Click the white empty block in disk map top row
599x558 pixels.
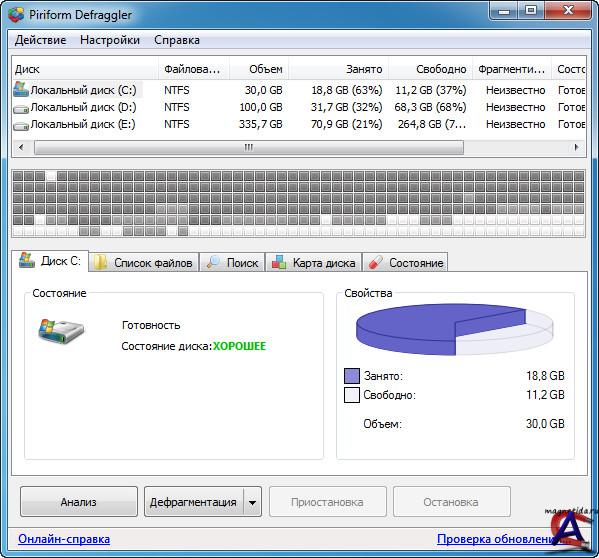point(51,176)
